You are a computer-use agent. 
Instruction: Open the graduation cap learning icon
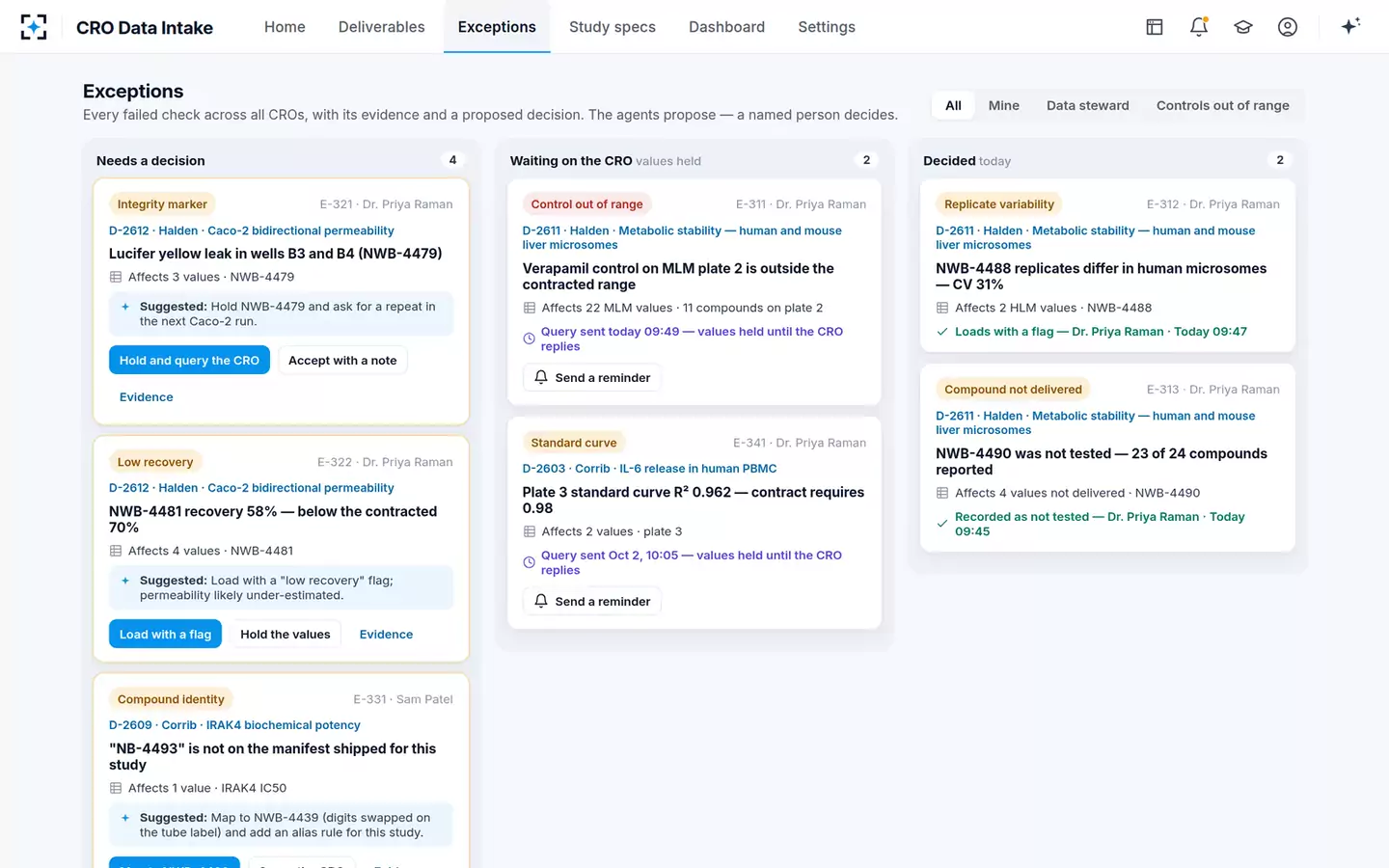pyautogui.click(x=1243, y=27)
